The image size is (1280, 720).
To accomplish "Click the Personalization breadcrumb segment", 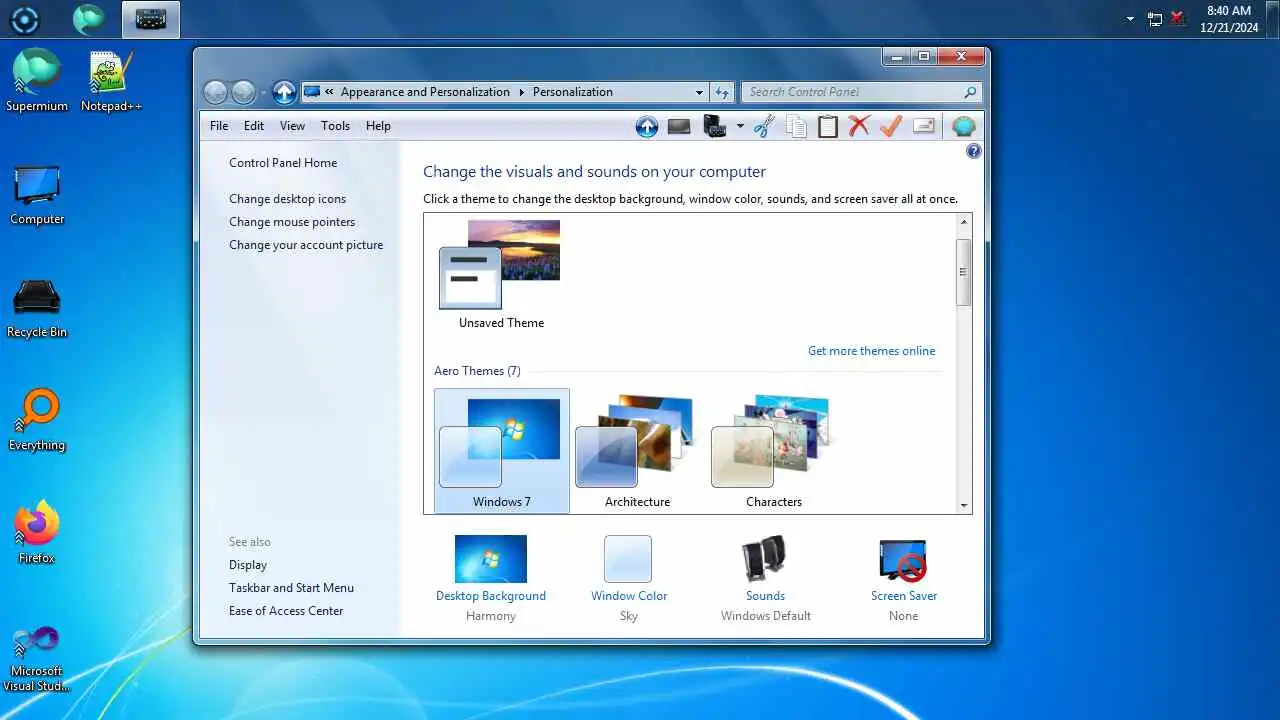I will coord(572,92).
